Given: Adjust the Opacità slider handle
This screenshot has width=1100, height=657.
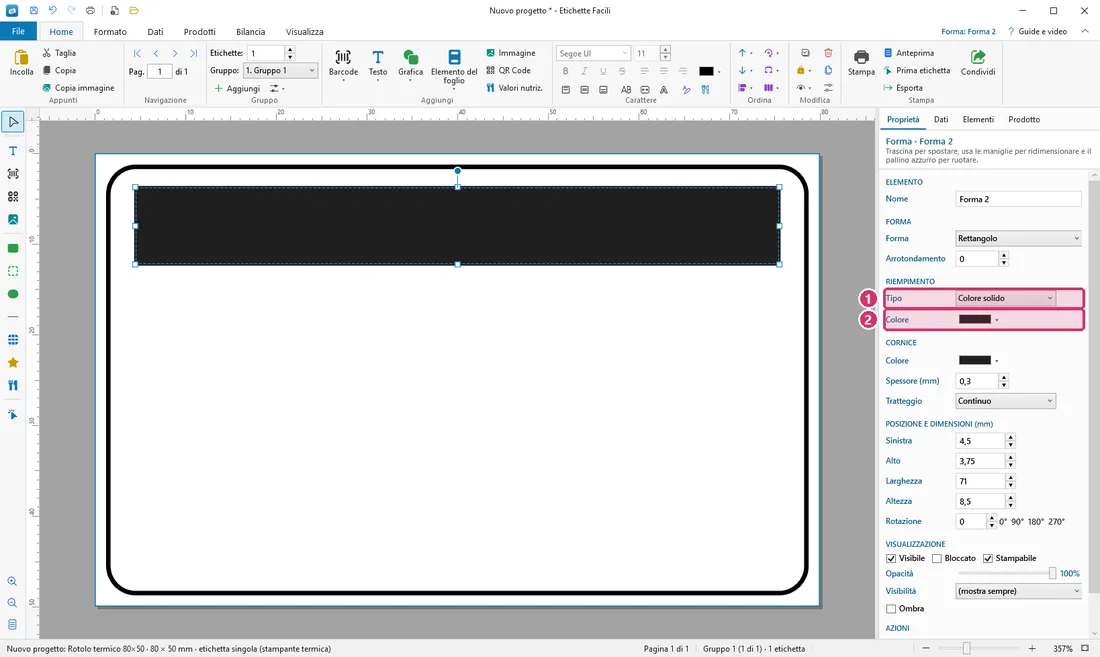Looking at the screenshot, I should 1052,574.
